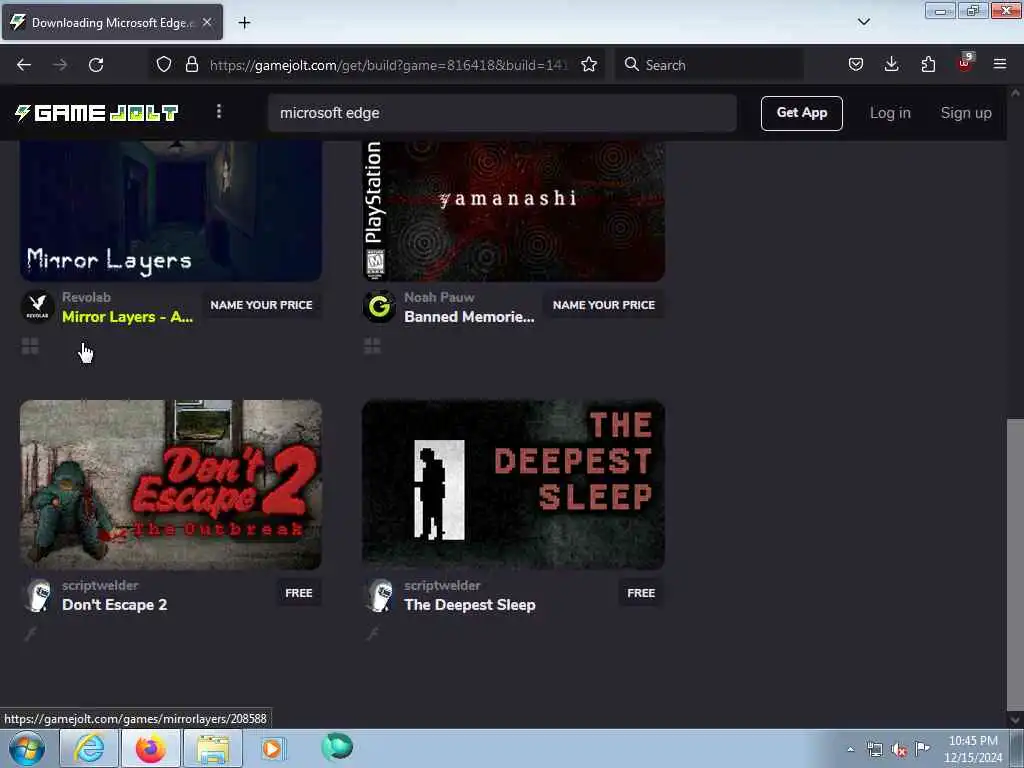Screen dimensions: 1024x768
Task: Focus the Firefox Search box
Action: tap(709, 65)
